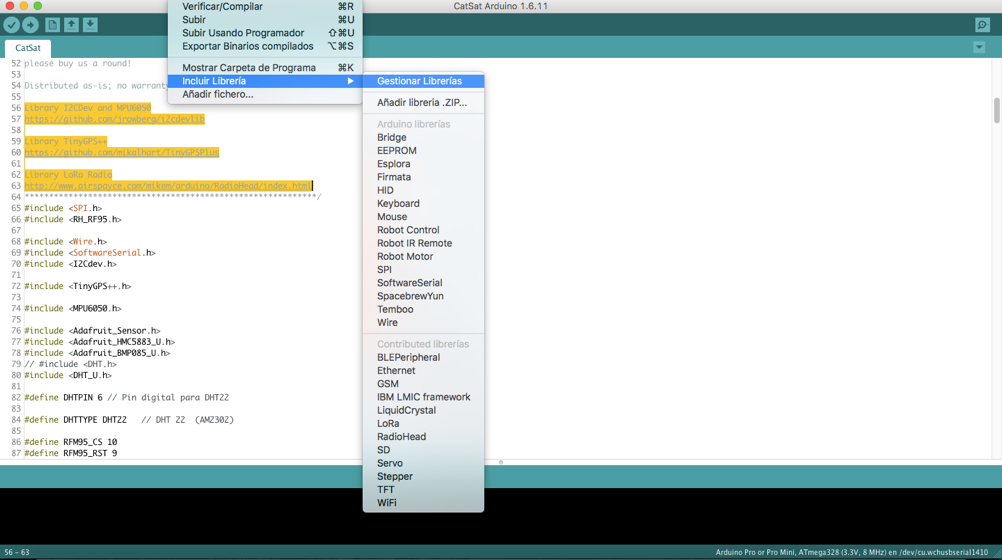This screenshot has width=1002, height=560.
Task: Click the 56 - 63 line range indicator
Action: tap(17, 552)
